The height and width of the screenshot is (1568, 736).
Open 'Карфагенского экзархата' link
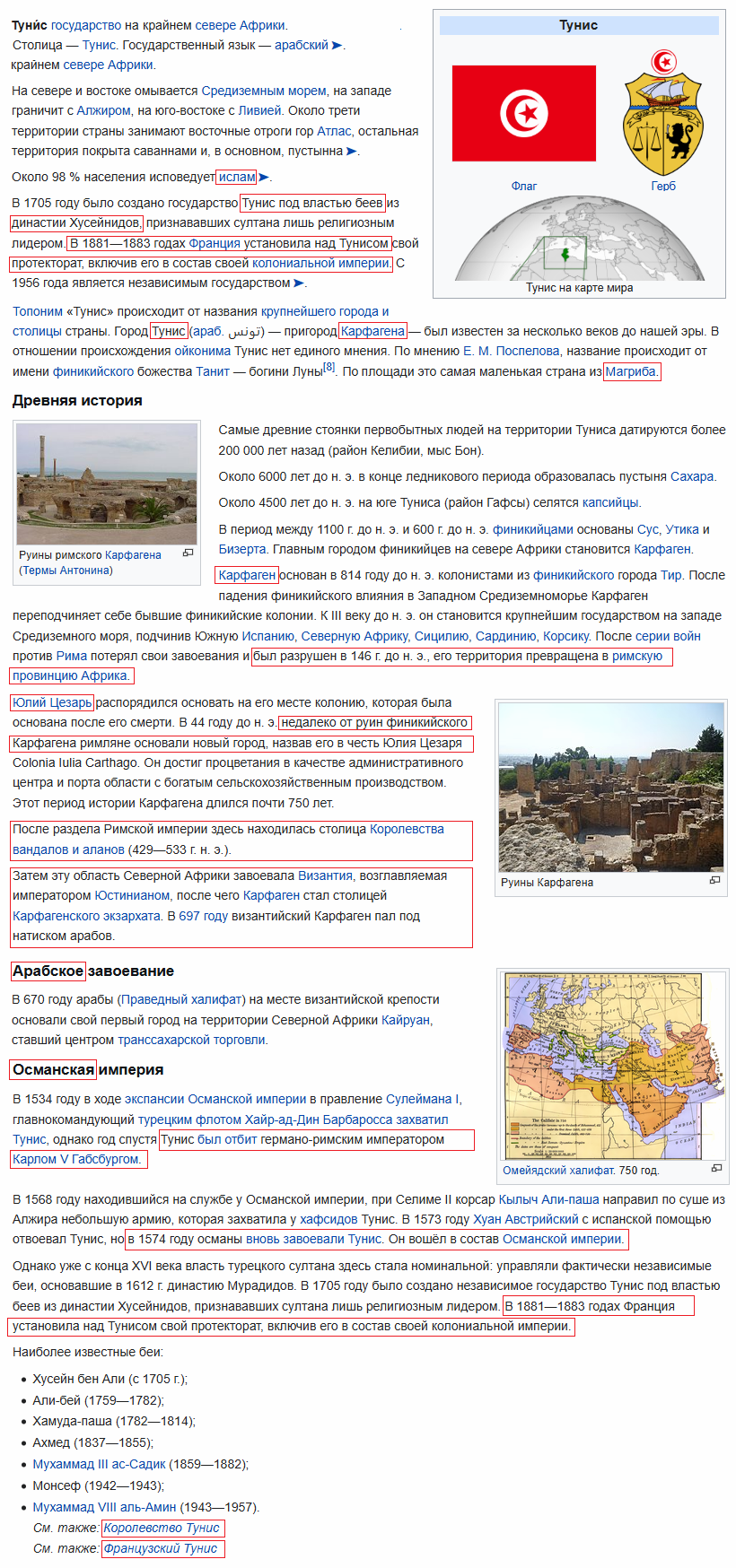click(x=87, y=916)
